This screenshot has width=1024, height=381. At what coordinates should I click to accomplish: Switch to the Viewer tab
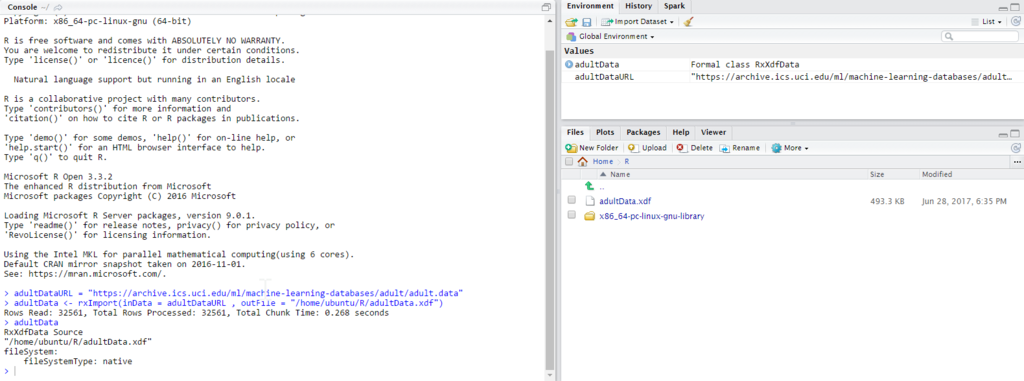click(x=713, y=132)
